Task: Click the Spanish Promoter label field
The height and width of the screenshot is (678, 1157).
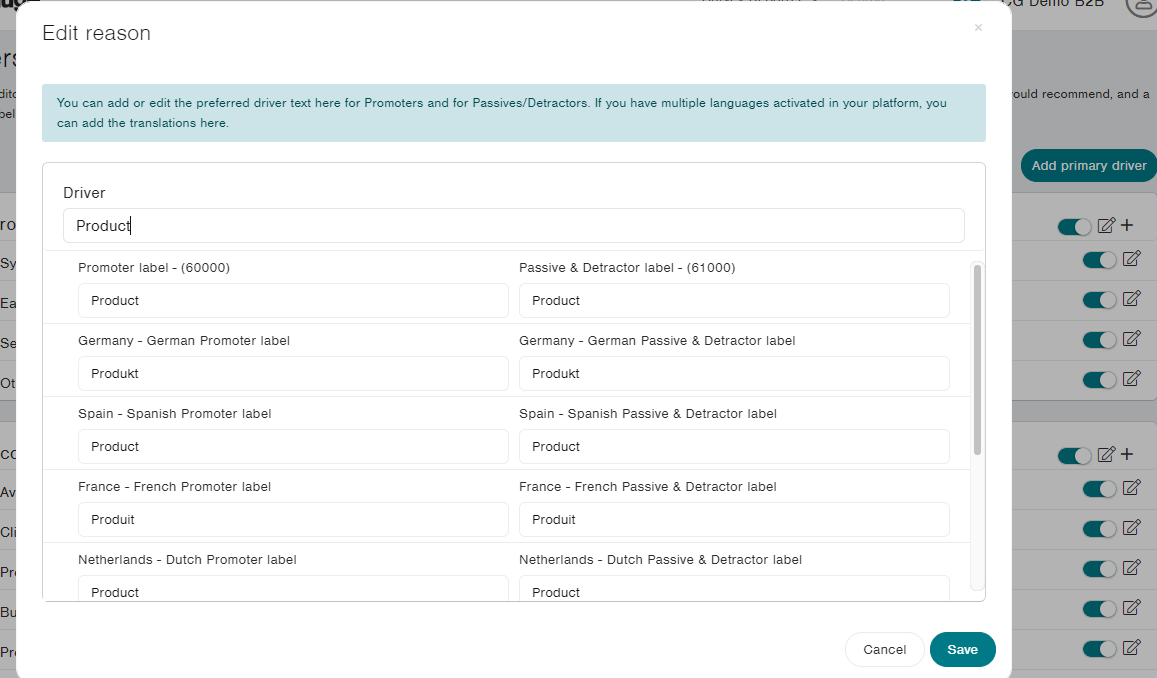Action: [293, 447]
